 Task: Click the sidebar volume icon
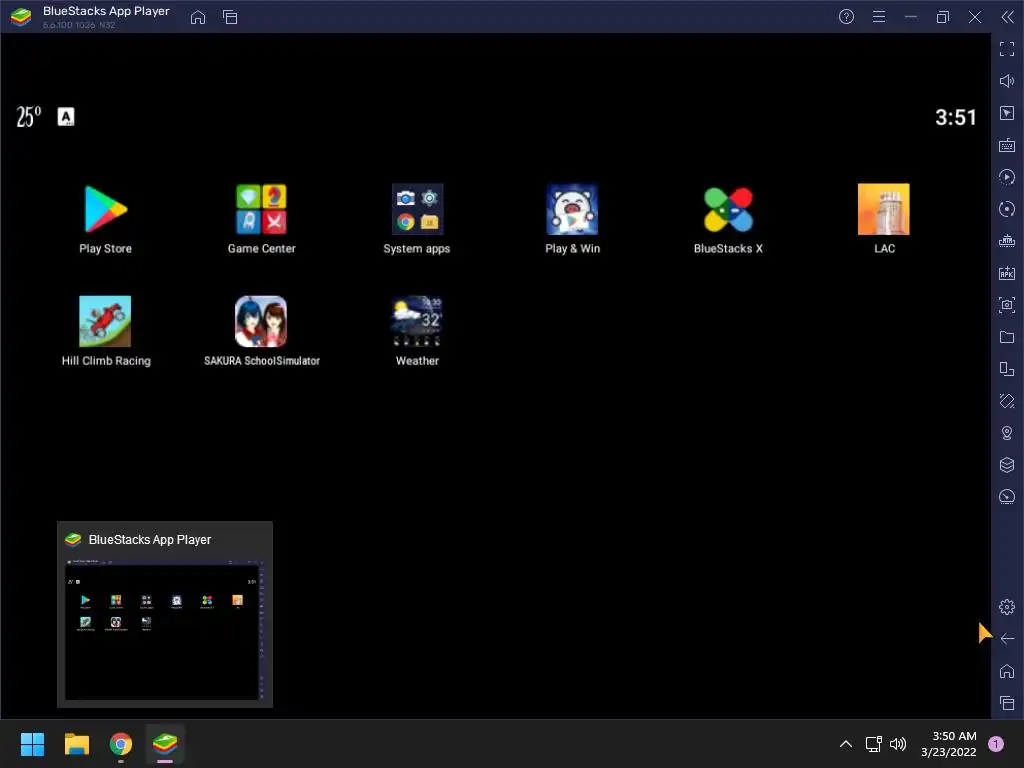(x=1007, y=81)
